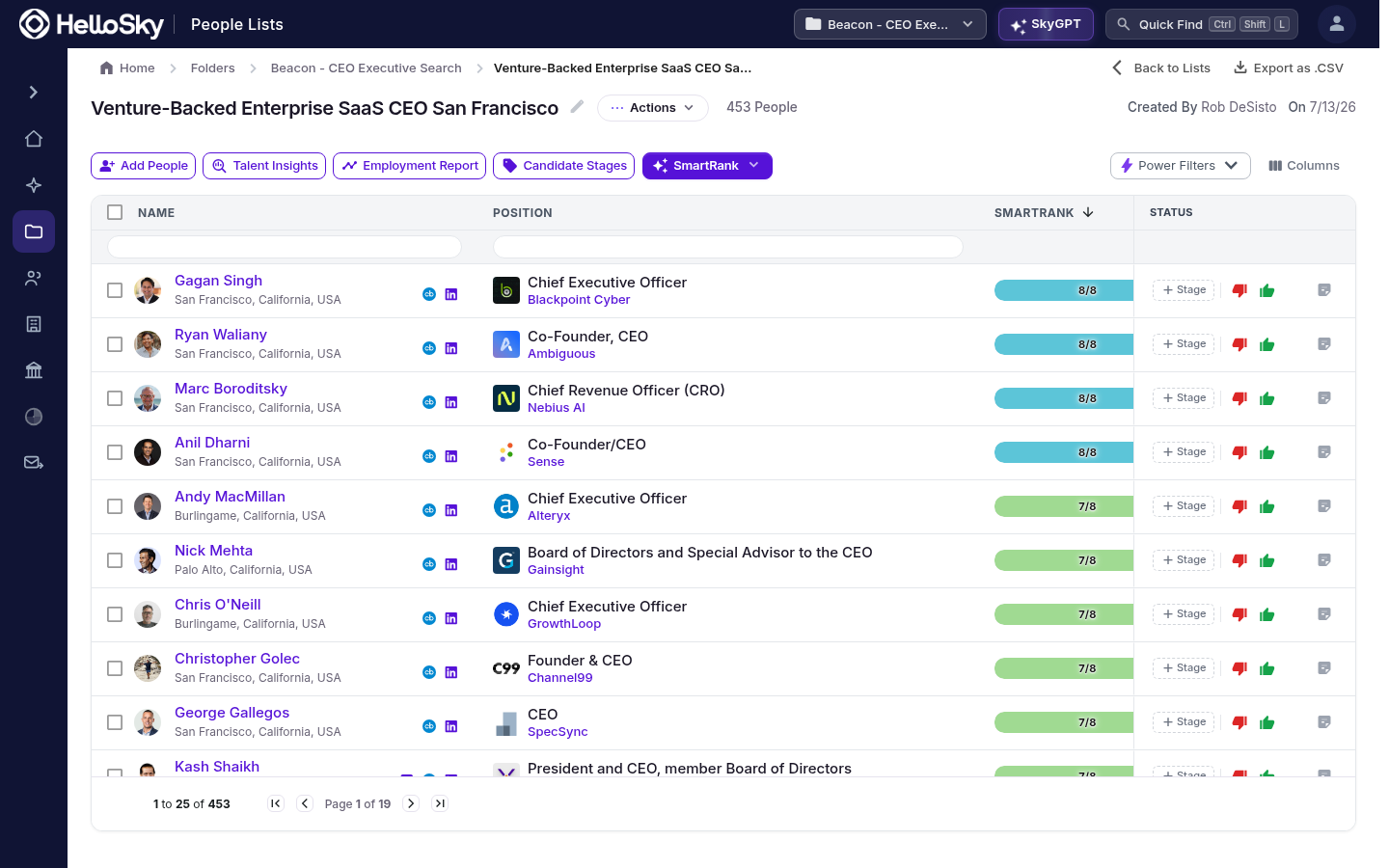This screenshot has height=868, width=1389.
Task: Select the checkbox for Chris O'Neill
Action: pyautogui.click(x=115, y=614)
